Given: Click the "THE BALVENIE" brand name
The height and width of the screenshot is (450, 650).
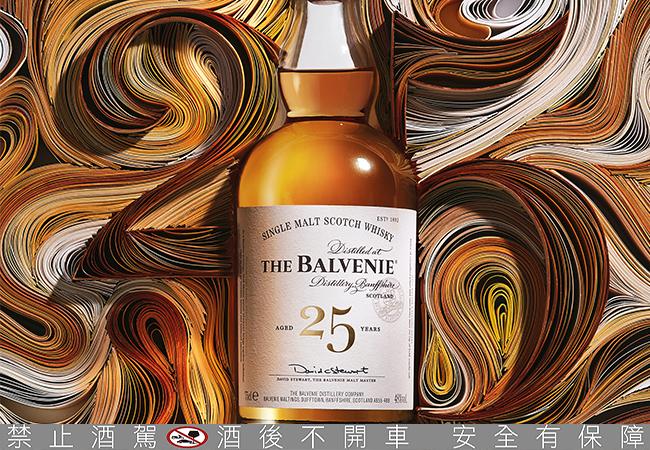Looking at the screenshot, I should click(x=327, y=265).
